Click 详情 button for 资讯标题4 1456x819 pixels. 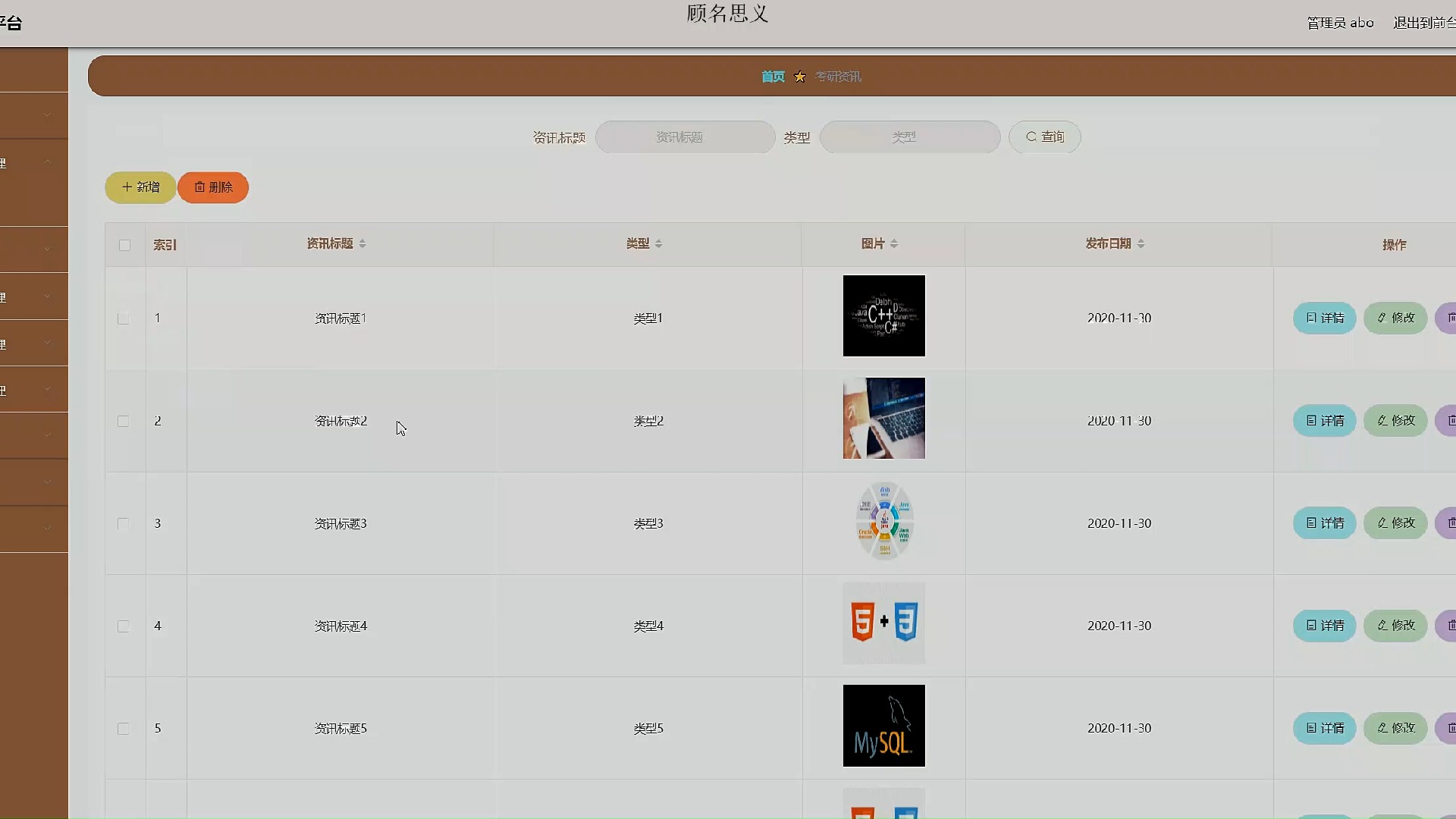click(x=1324, y=625)
